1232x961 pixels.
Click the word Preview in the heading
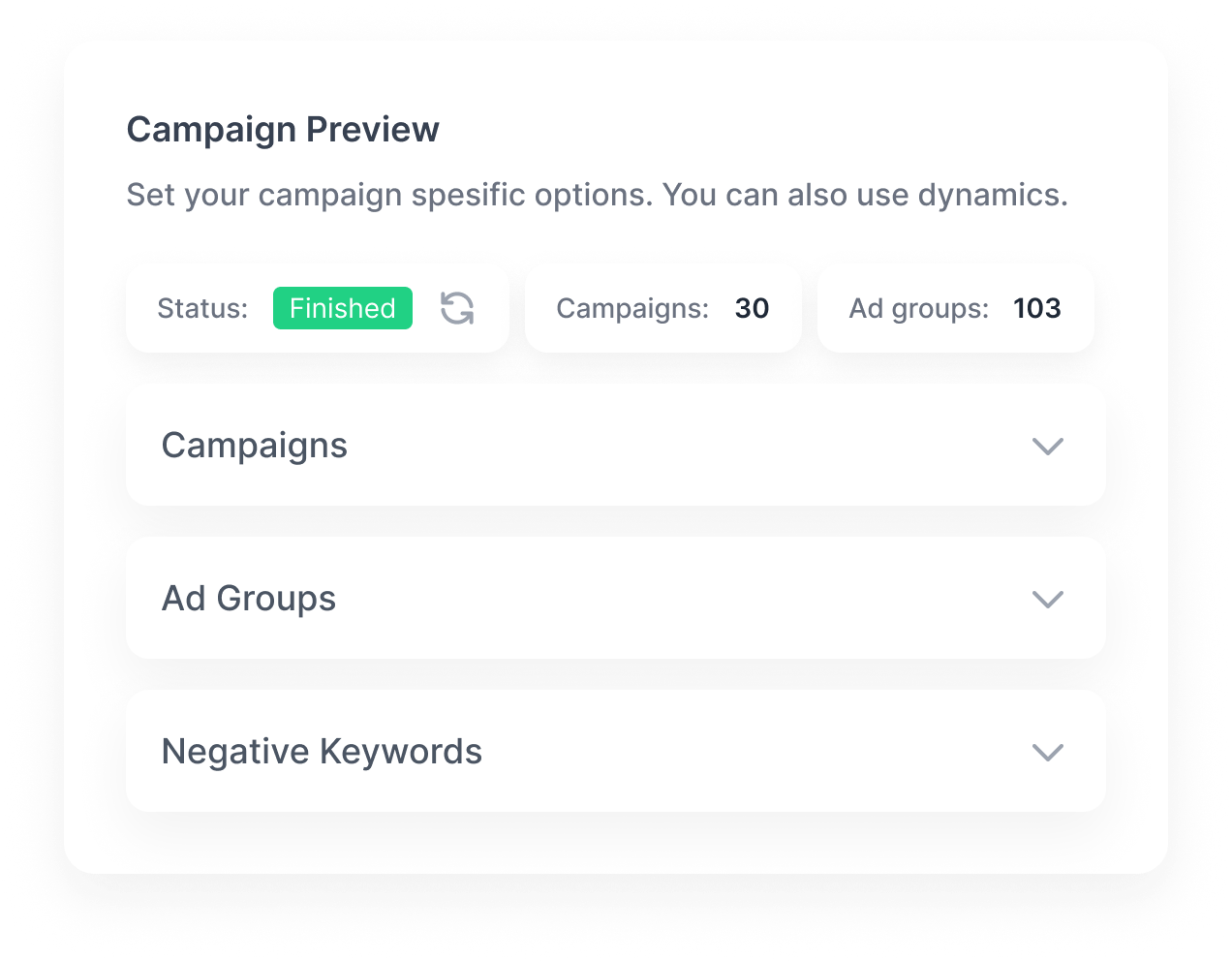373,130
